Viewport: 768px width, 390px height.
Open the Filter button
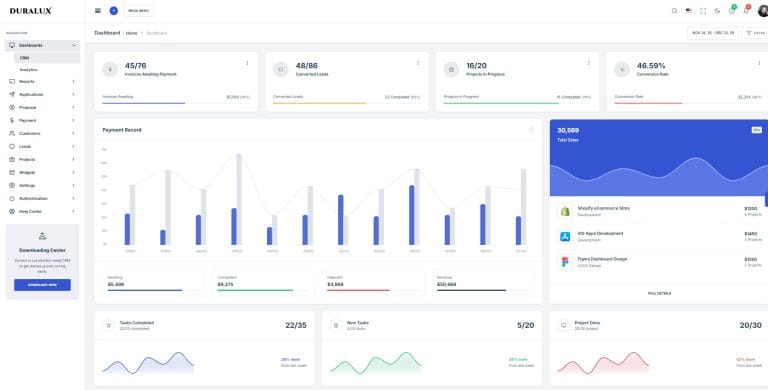[755, 33]
